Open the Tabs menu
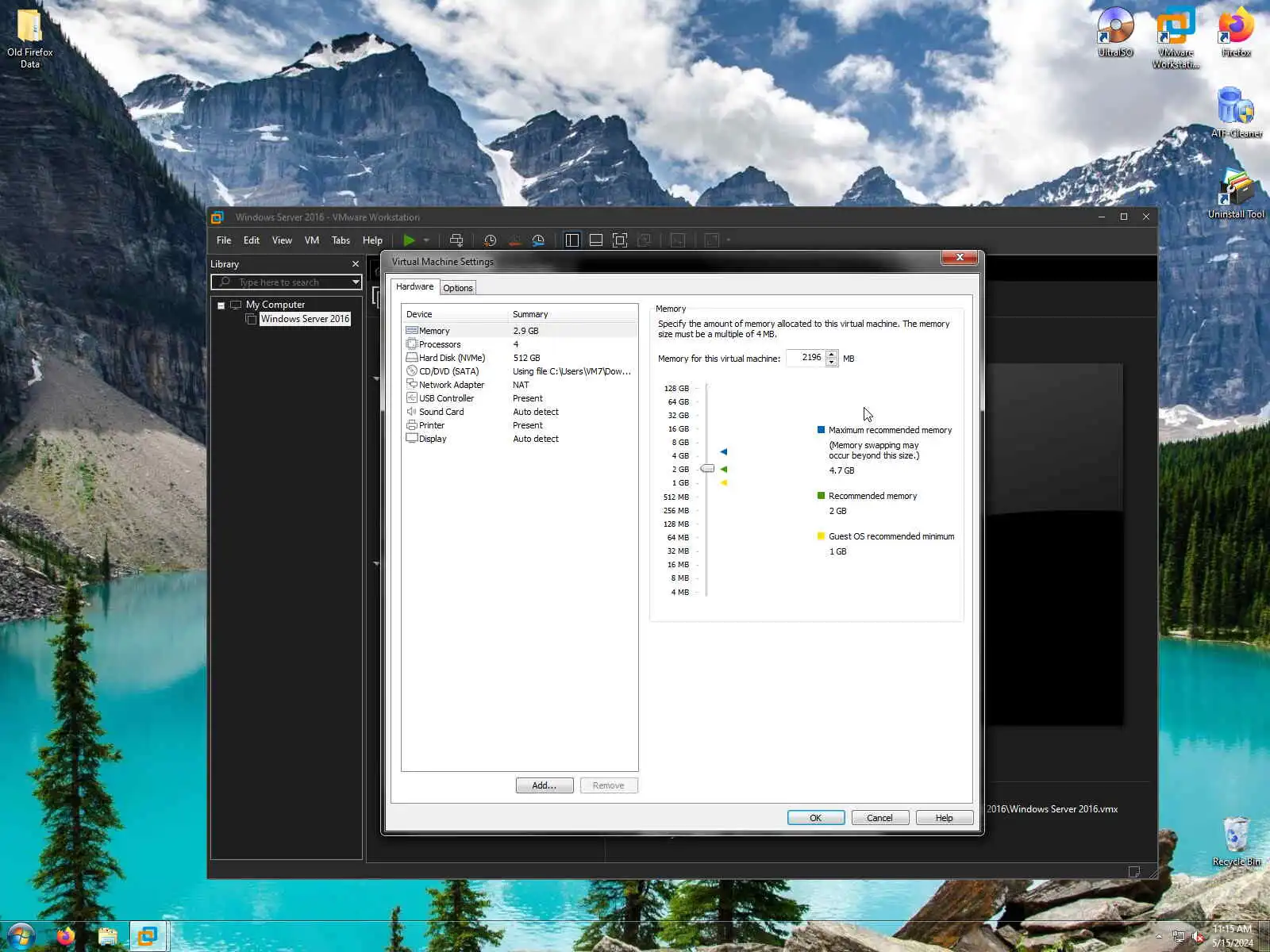Viewport: 1270px width, 952px height. coord(341,240)
